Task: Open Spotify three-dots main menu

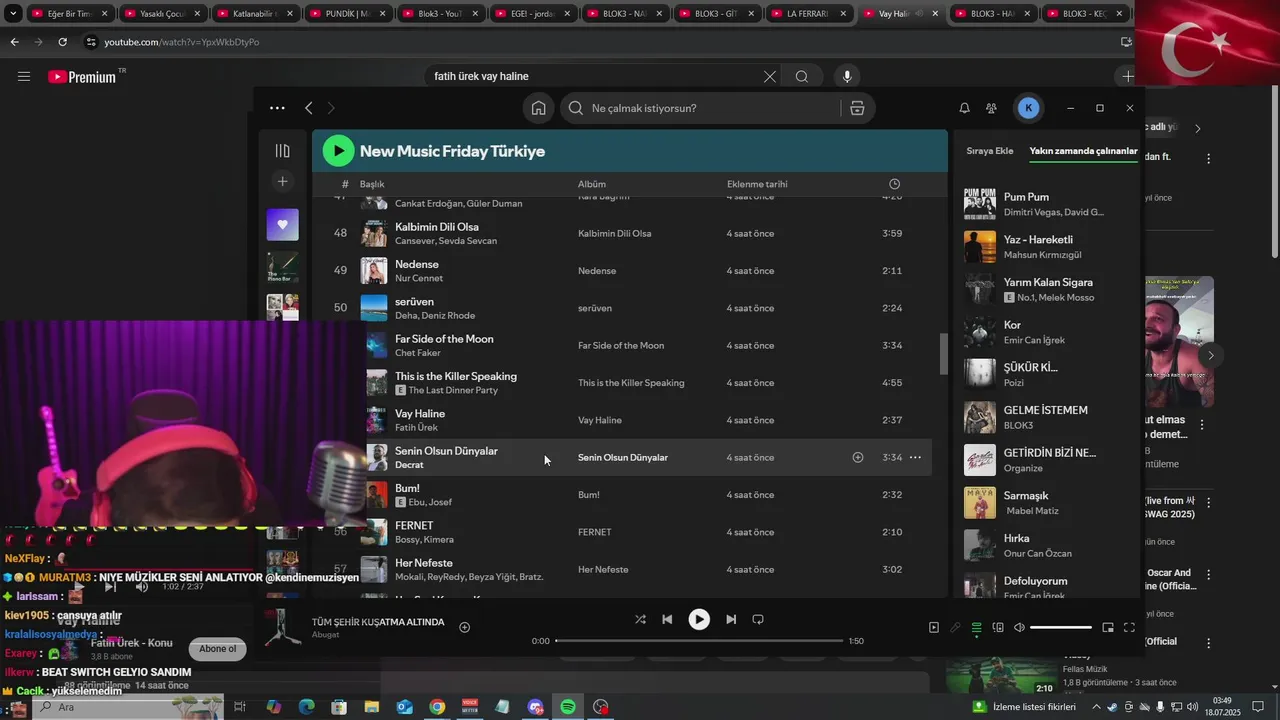Action: [x=277, y=108]
